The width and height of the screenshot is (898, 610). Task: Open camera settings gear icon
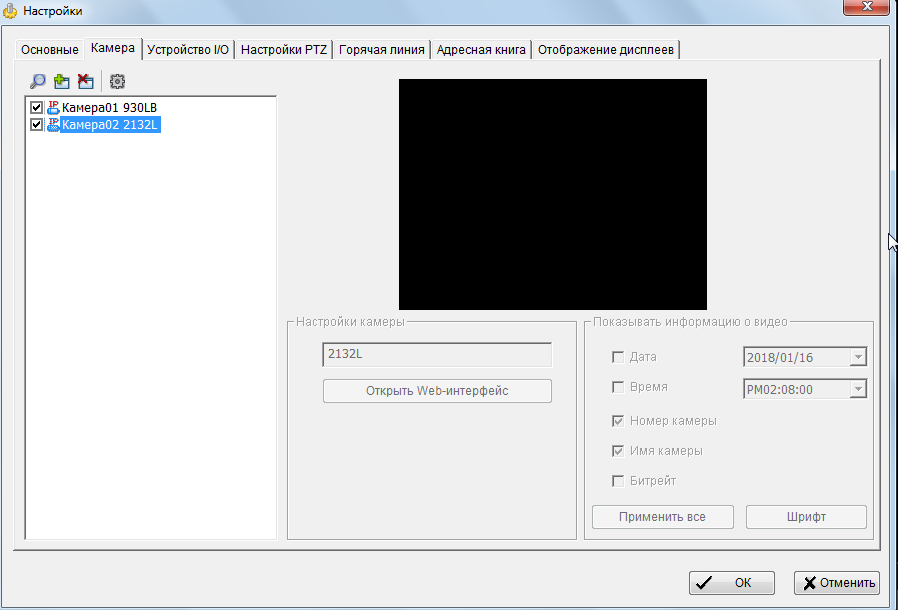click(x=117, y=81)
